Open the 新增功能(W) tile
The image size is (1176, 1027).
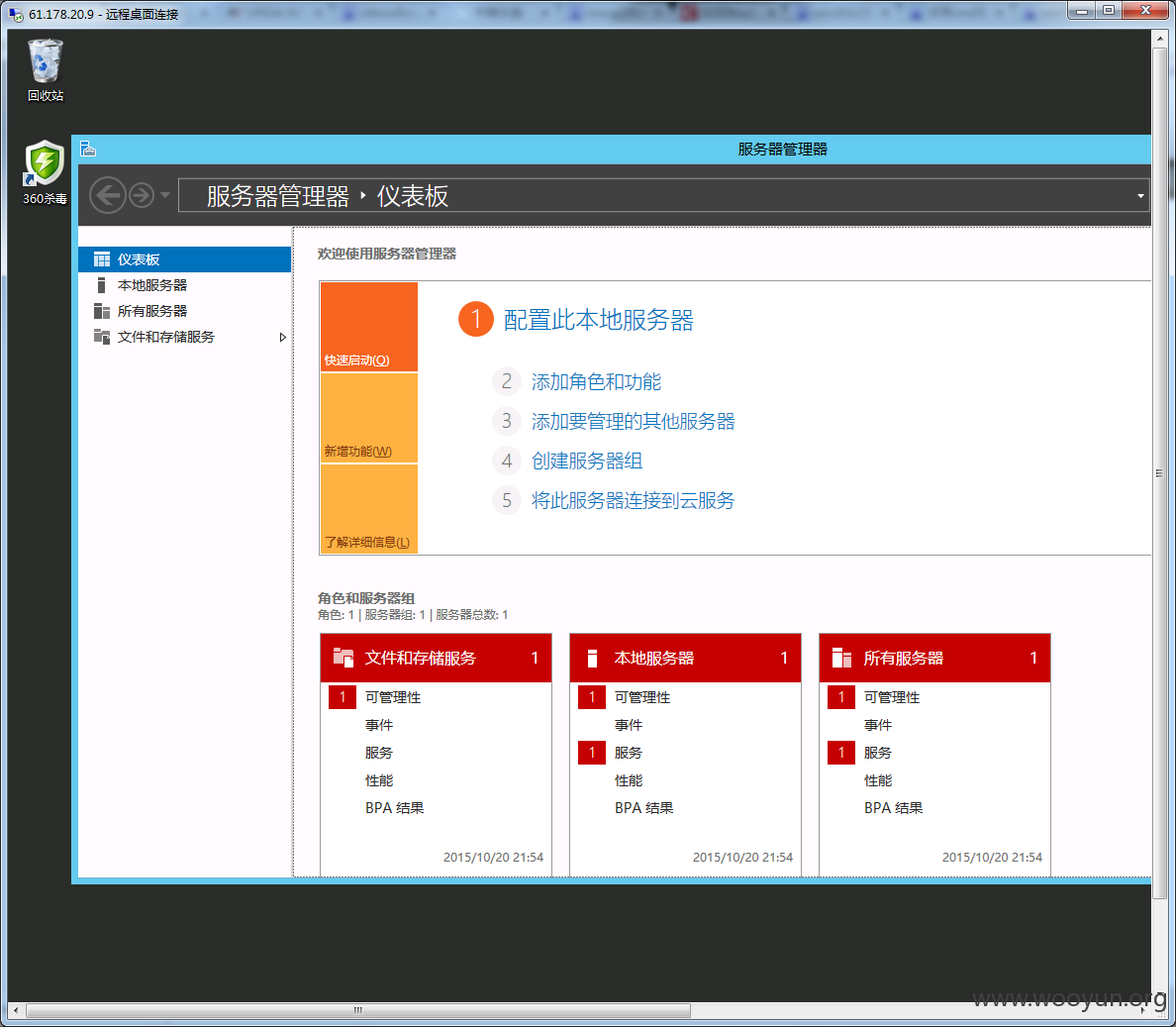coord(369,418)
